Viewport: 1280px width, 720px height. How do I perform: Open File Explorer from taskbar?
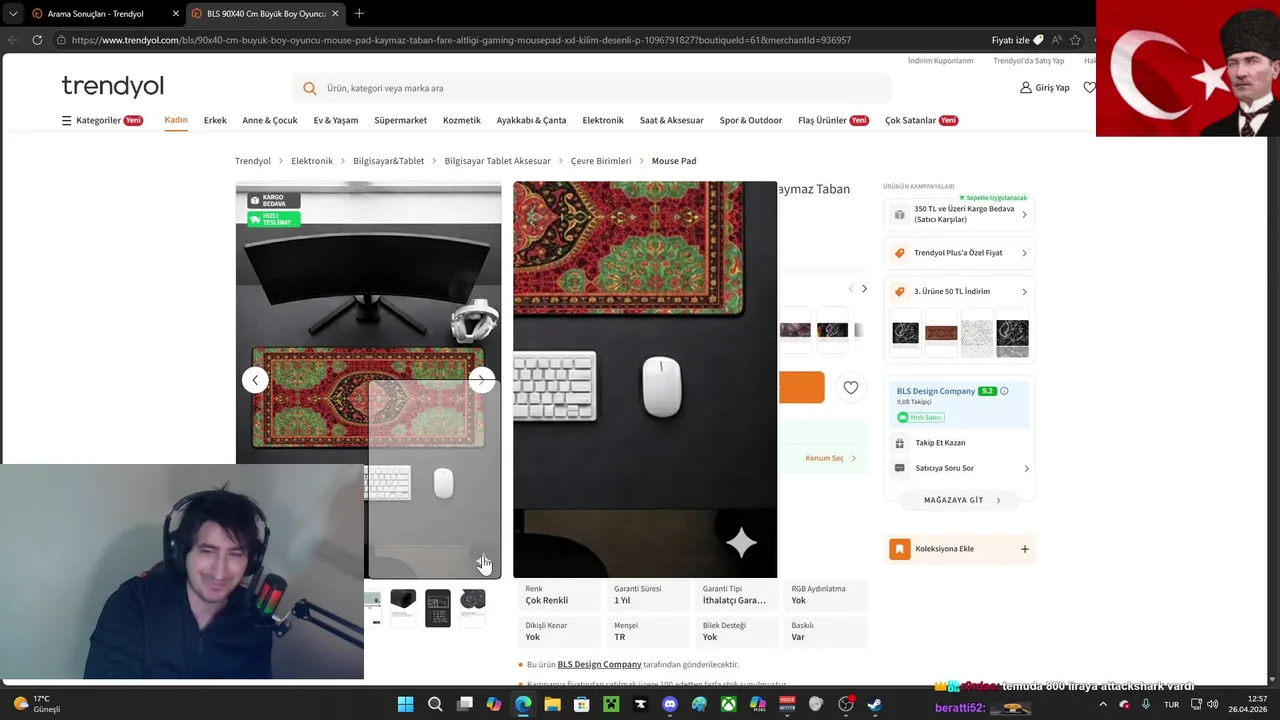(x=552, y=704)
